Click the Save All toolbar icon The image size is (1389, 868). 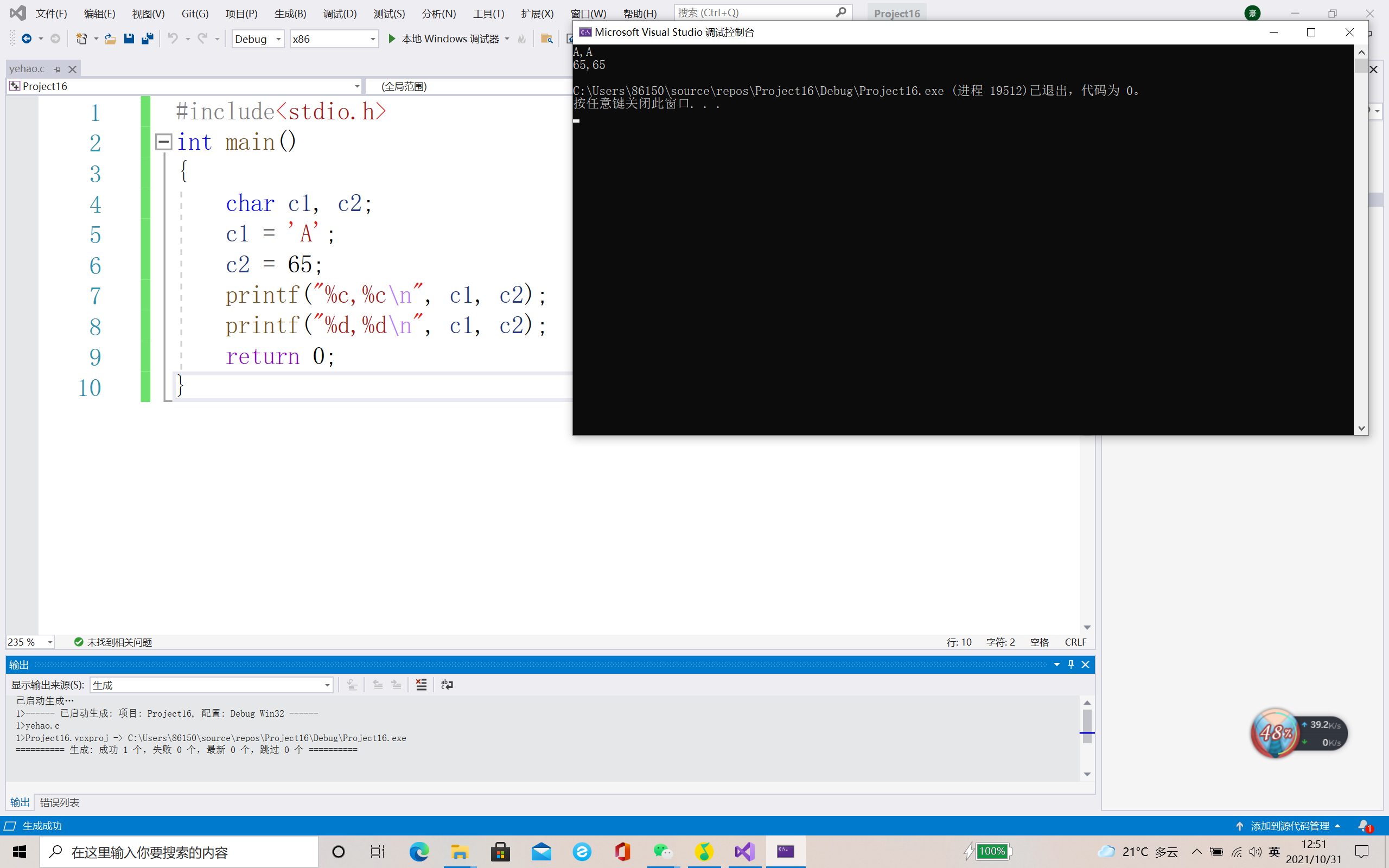(148, 39)
